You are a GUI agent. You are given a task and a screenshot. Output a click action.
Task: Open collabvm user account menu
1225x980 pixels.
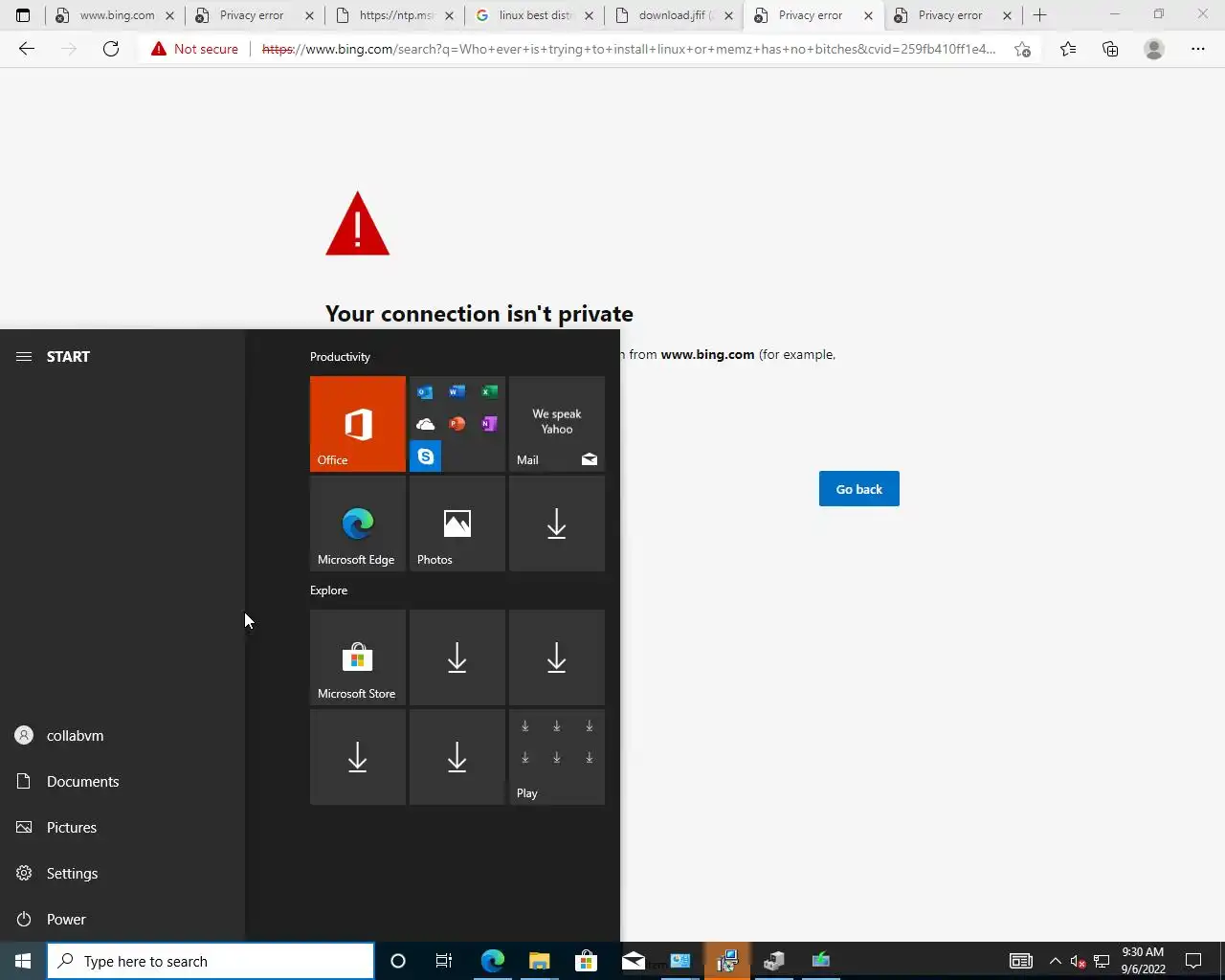coord(122,735)
